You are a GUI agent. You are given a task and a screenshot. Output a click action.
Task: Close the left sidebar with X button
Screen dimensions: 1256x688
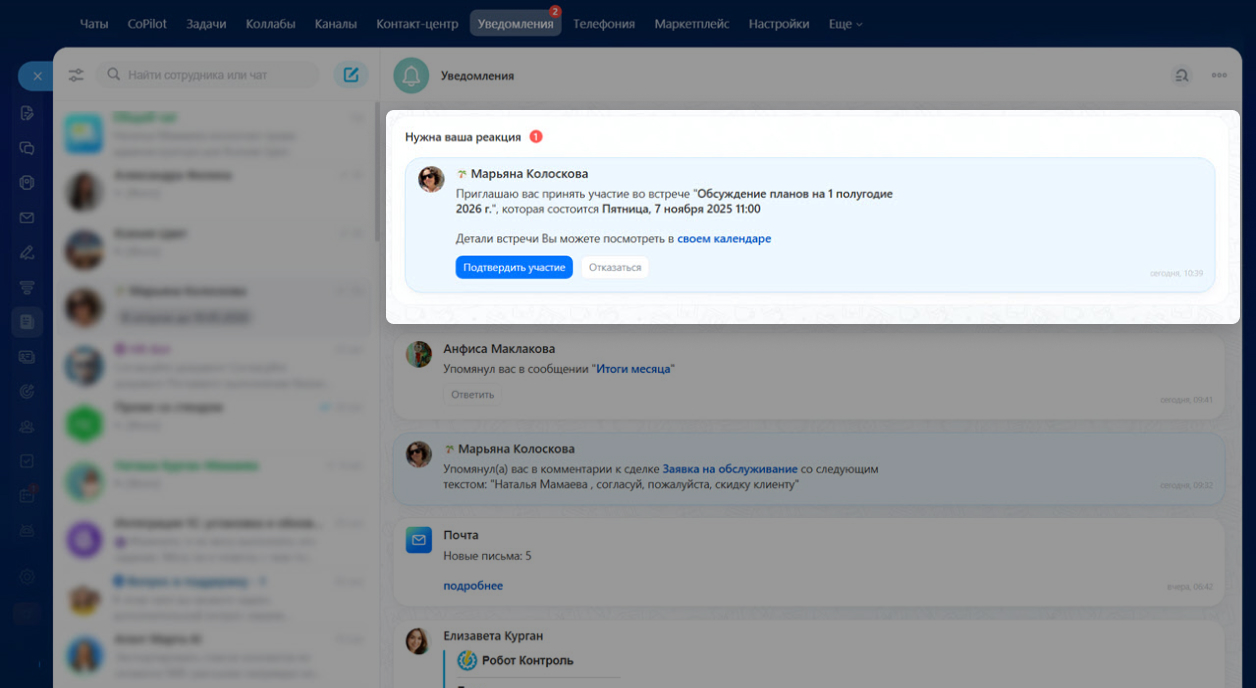coord(37,76)
